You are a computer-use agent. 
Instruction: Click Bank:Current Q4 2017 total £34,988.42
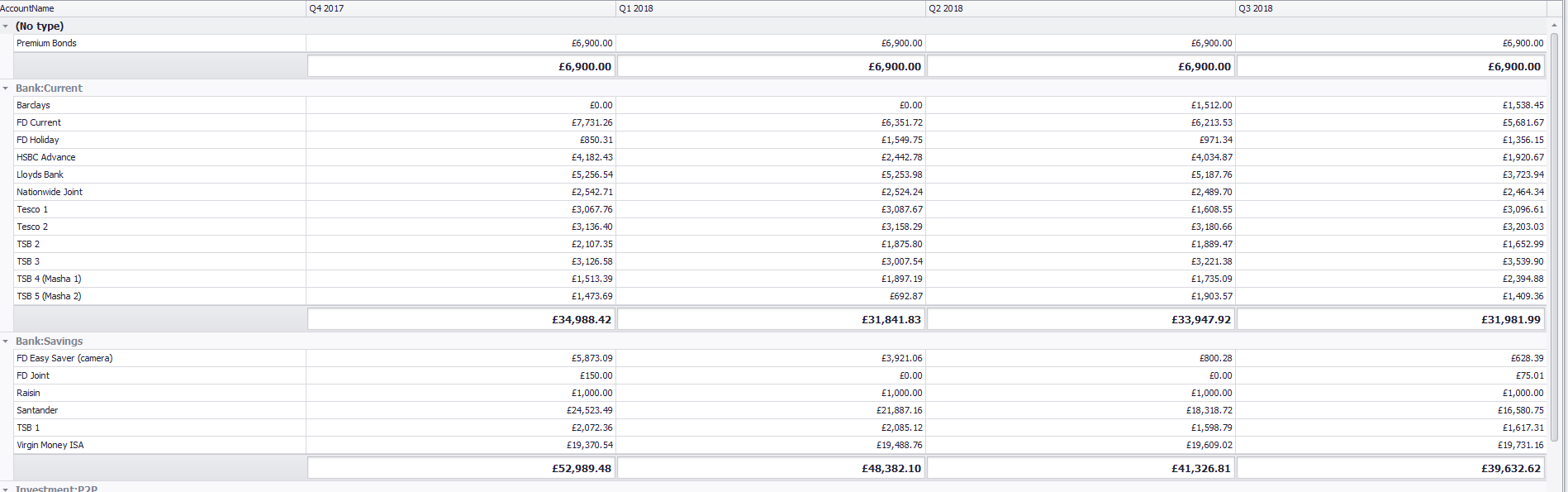point(582,319)
